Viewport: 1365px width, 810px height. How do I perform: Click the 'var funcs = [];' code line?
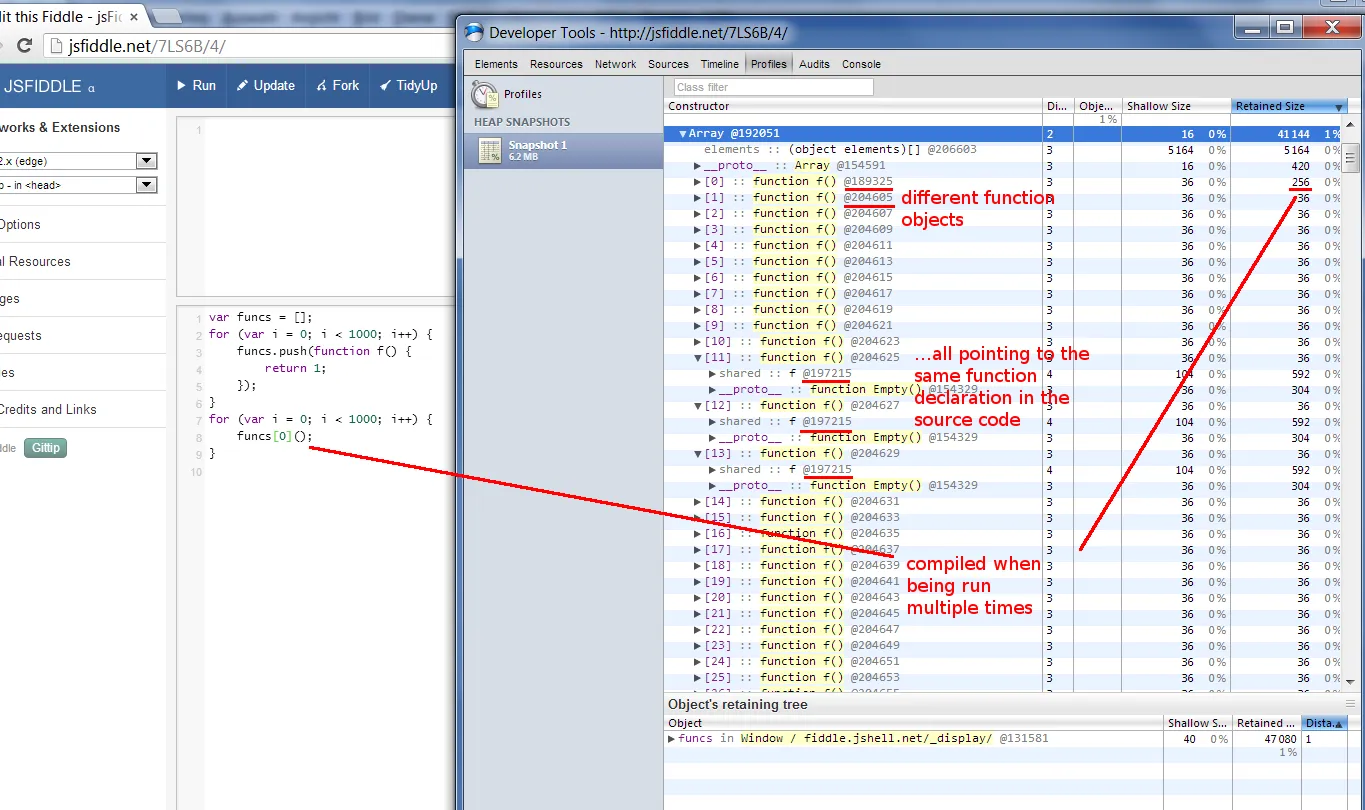pos(261,317)
